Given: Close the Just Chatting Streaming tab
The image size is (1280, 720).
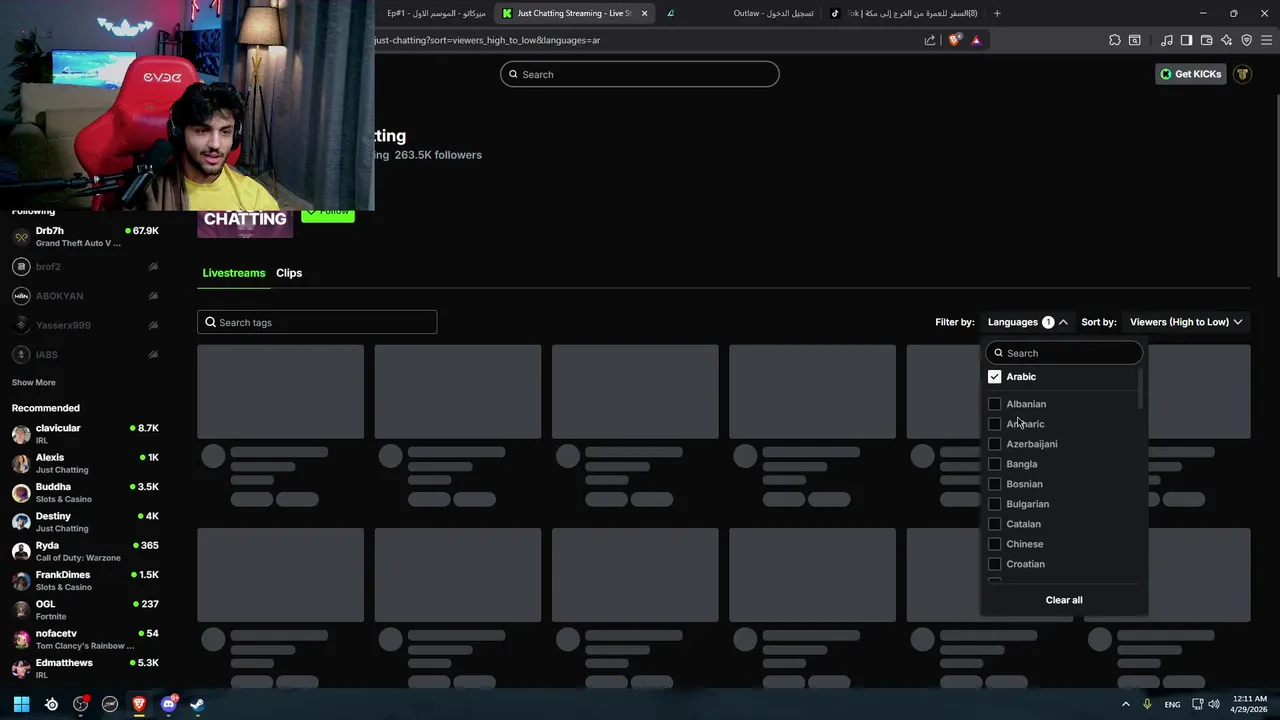Looking at the screenshot, I should [644, 13].
